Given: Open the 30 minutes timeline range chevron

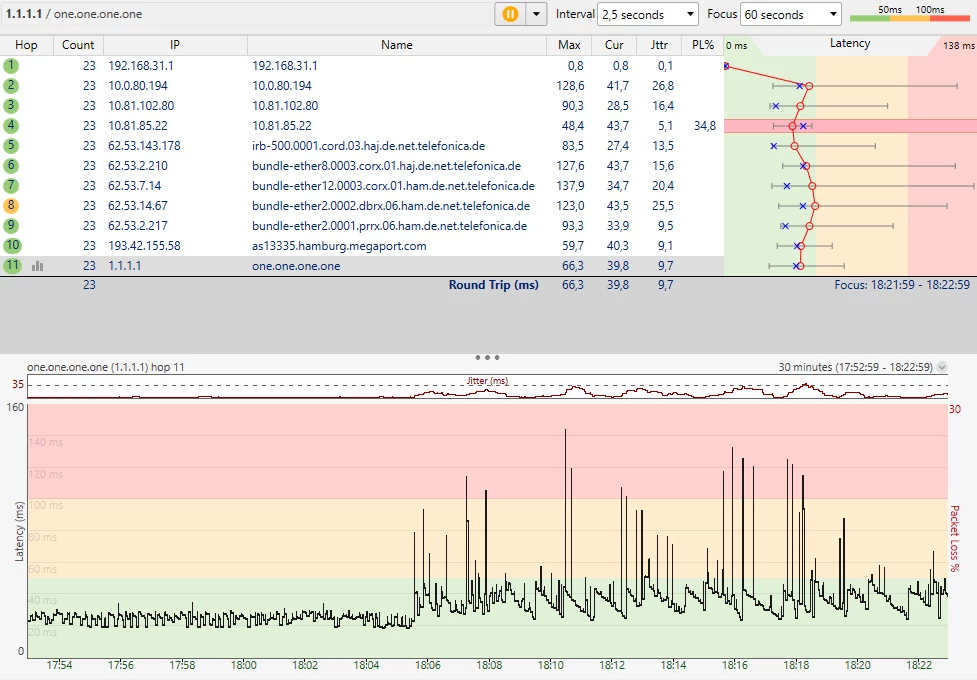Looking at the screenshot, I should coord(942,367).
